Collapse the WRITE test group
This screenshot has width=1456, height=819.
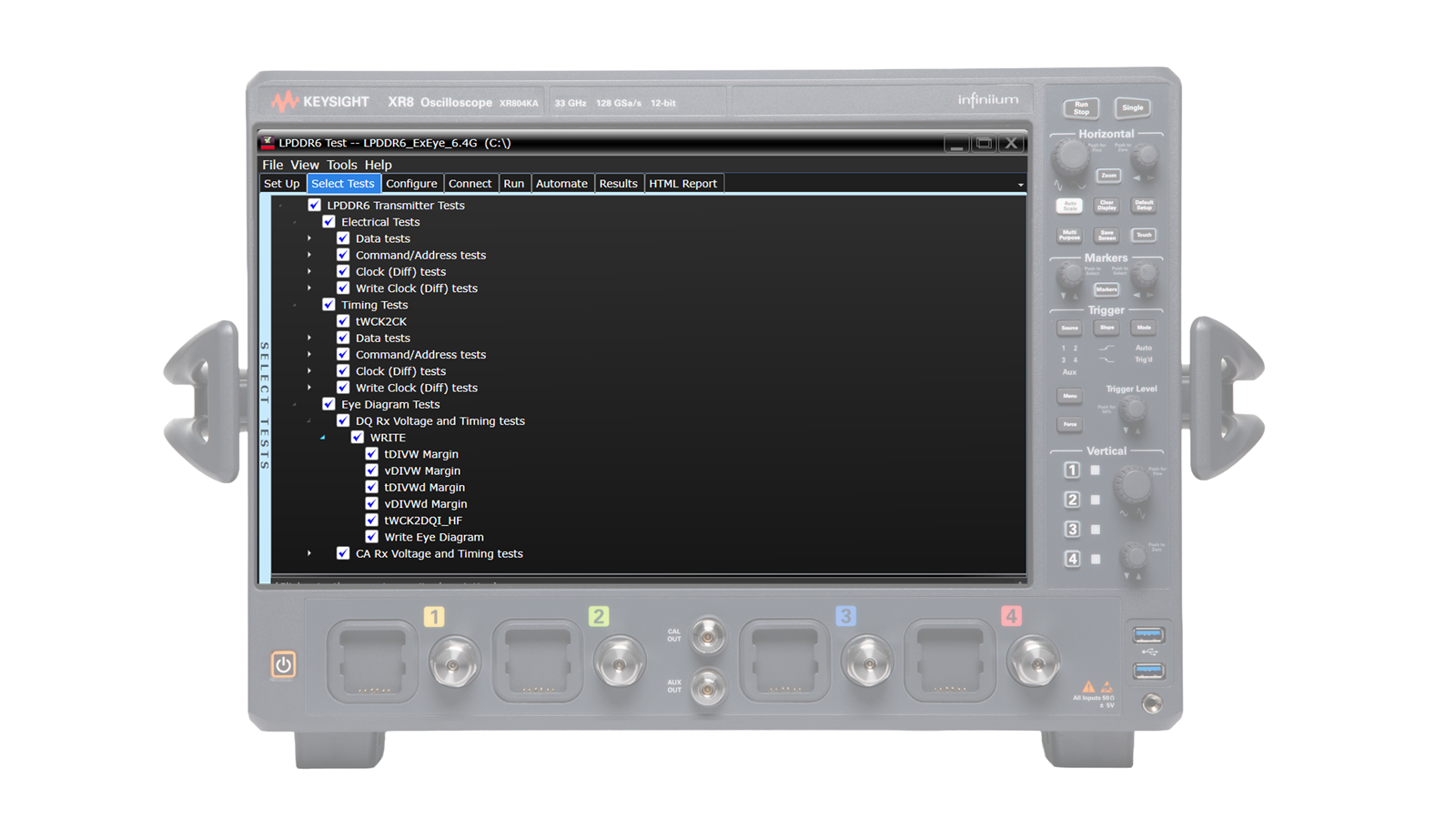(322, 437)
